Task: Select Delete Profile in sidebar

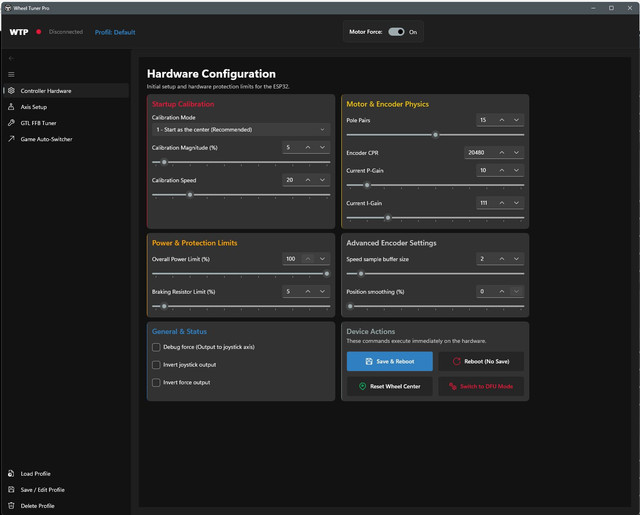Action: (x=67, y=506)
